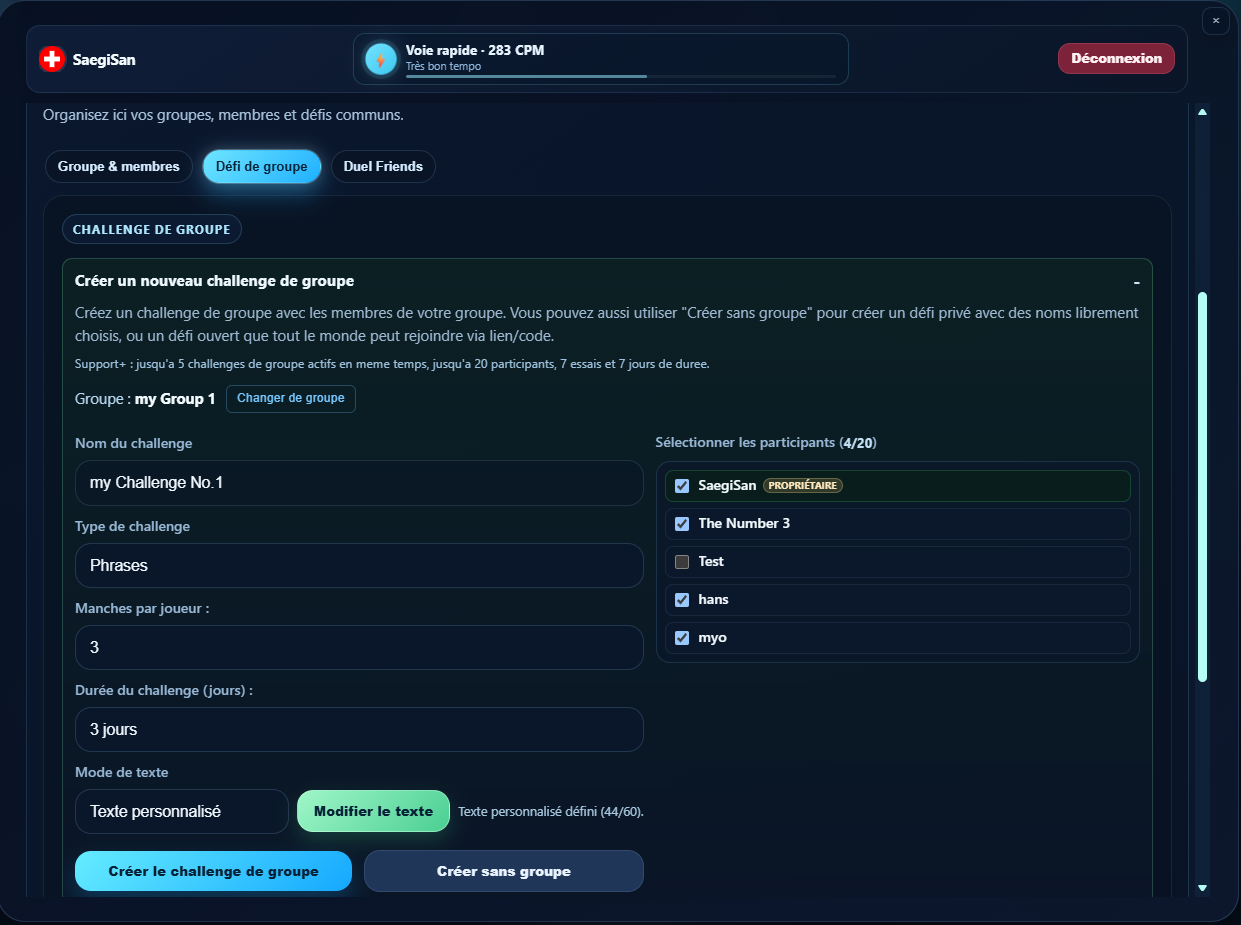Screen dimensions: 1241x925
Task: Click the vertical scrollbar thumb
Action: point(1202,487)
